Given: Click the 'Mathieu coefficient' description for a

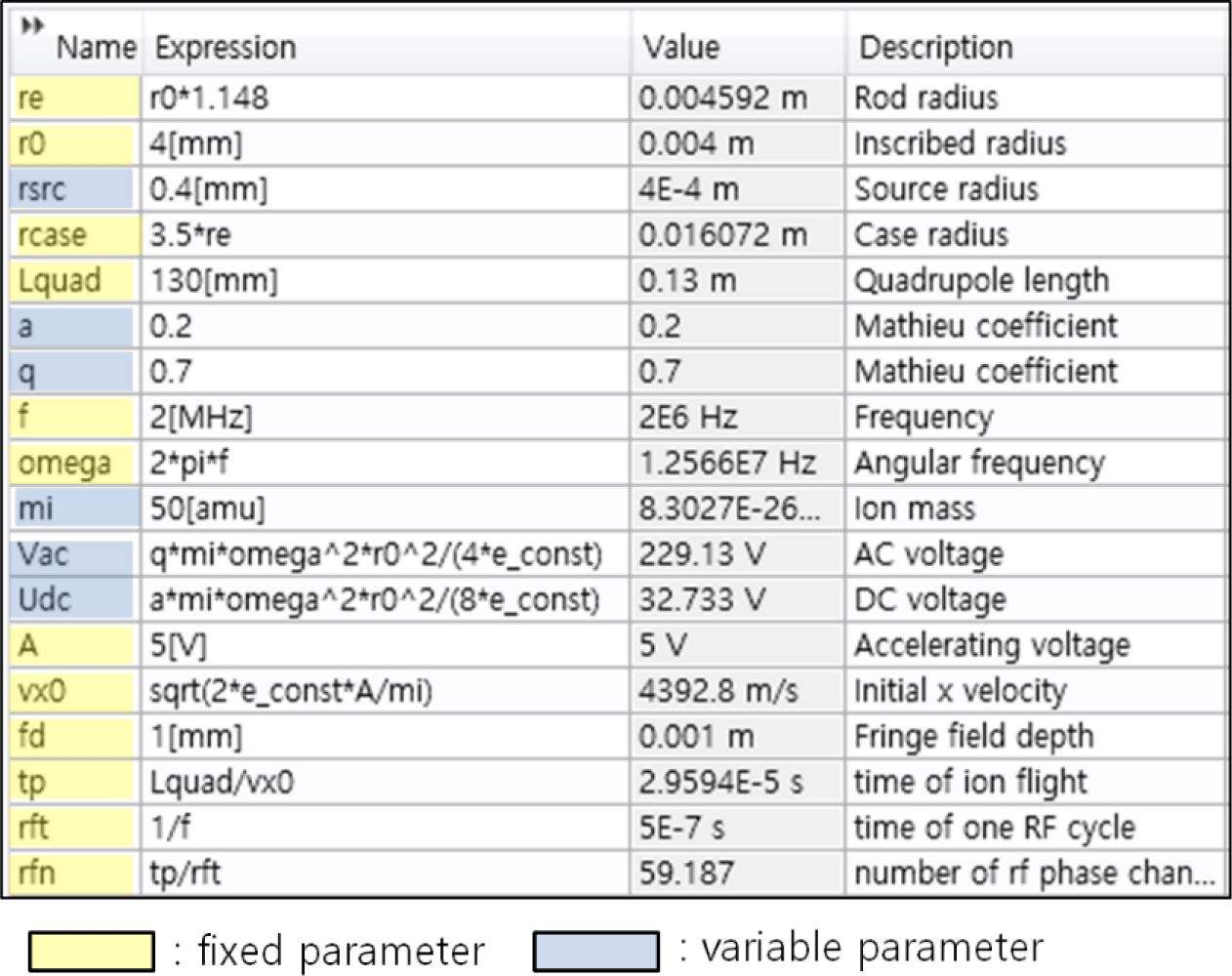Looking at the screenshot, I should [x=986, y=326].
